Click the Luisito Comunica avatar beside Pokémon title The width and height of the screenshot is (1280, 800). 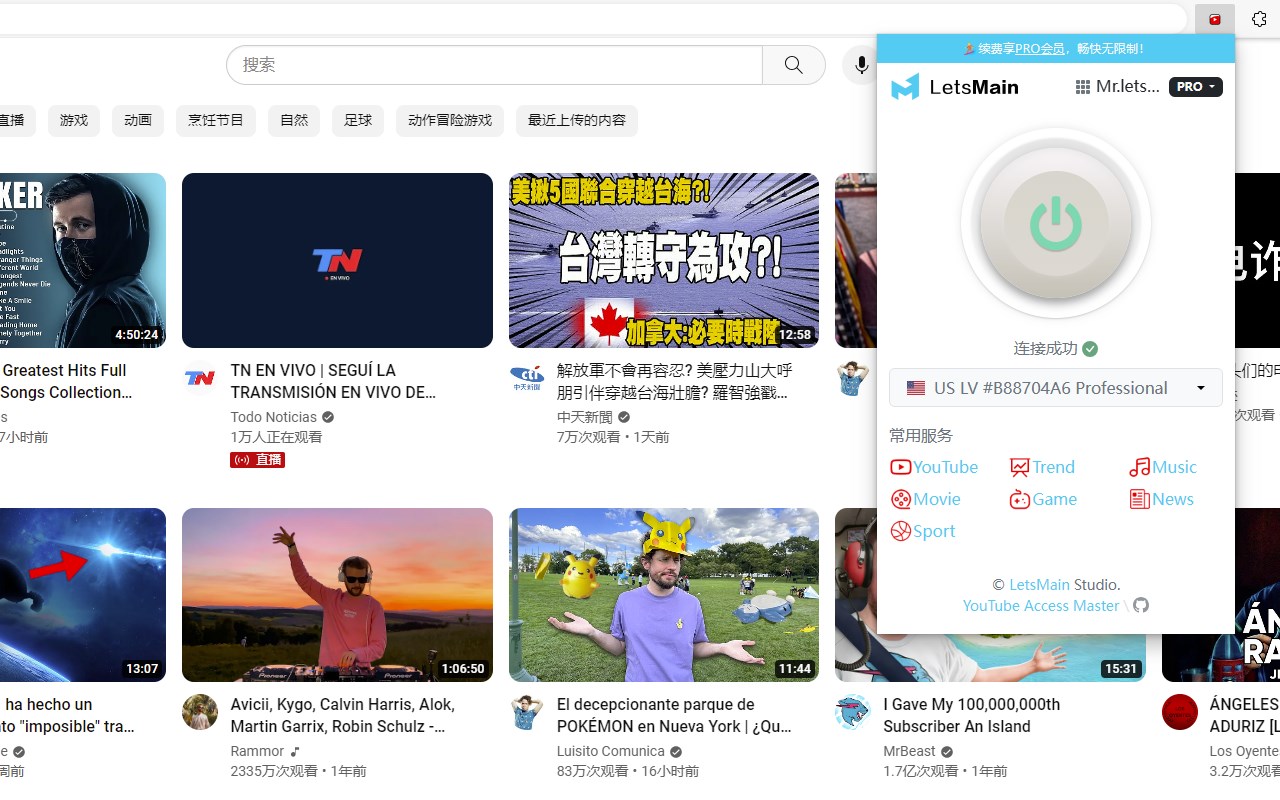pos(527,712)
